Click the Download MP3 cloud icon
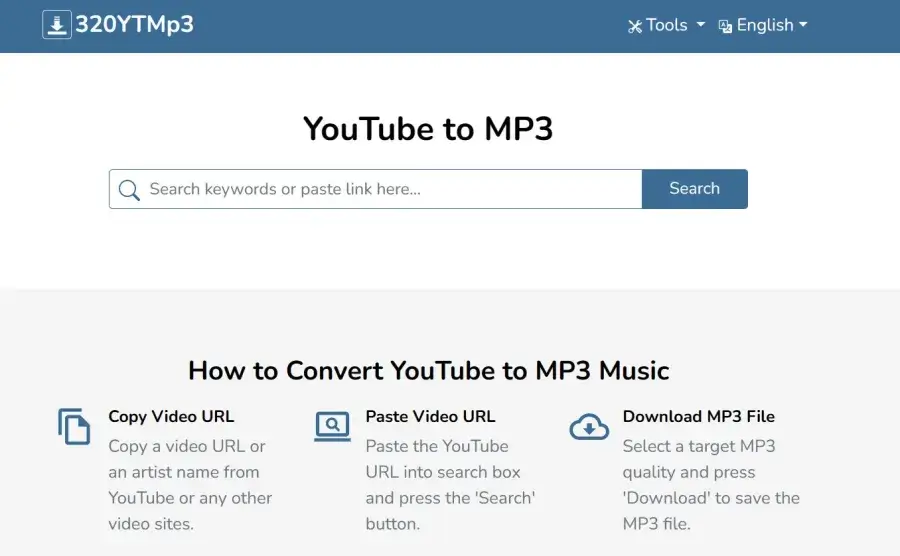 pos(589,426)
